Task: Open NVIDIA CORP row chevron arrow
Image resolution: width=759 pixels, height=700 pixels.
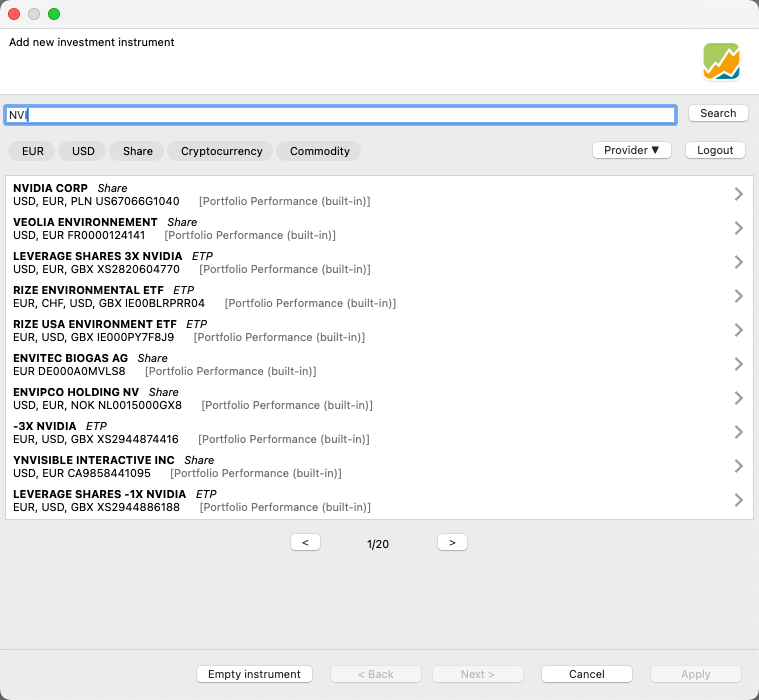Action: pyautogui.click(x=738, y=194)
